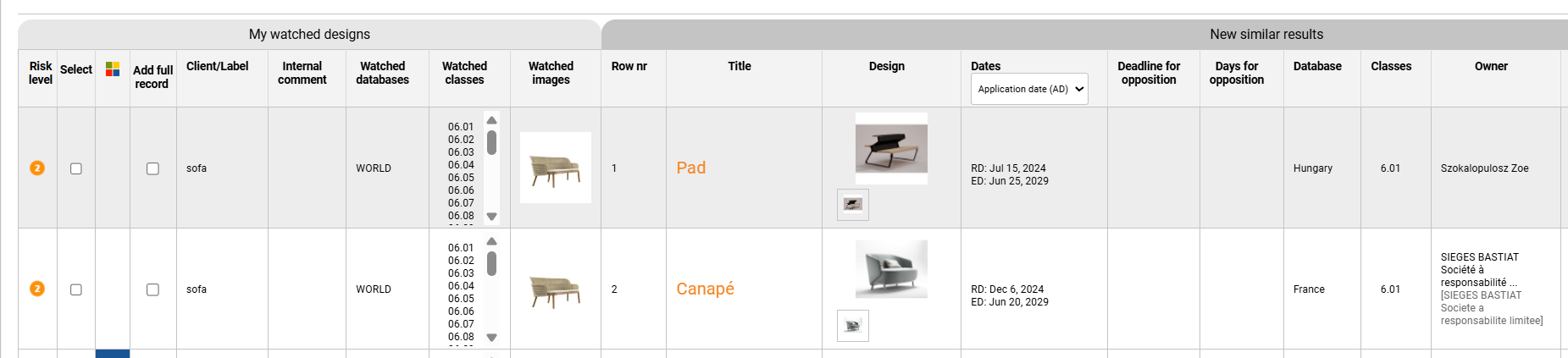Viewport: 1568px width, 358px height.
Task: Click first row watched classes scrollbar thumb
Action: [491, 142]
